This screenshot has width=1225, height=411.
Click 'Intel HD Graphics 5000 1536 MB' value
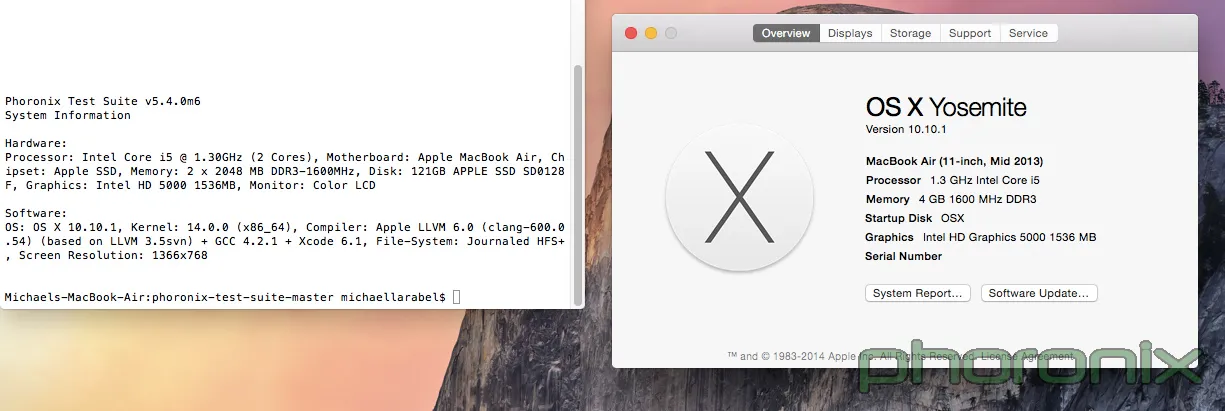click(1010, 237)
